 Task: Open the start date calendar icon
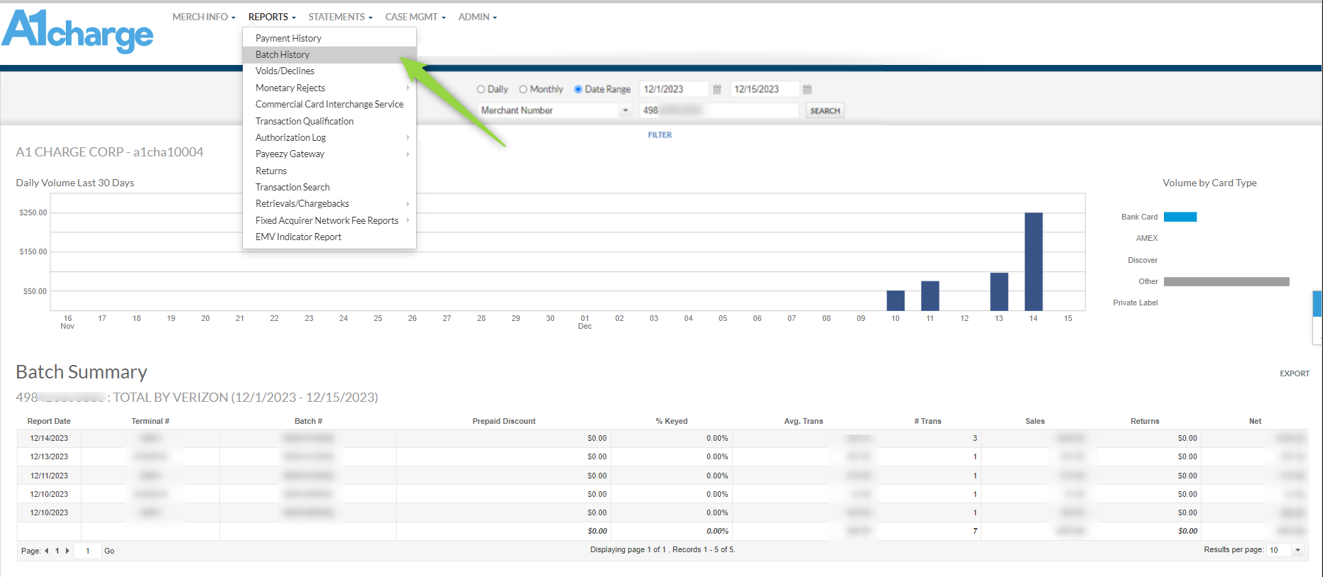coord(717,89)
